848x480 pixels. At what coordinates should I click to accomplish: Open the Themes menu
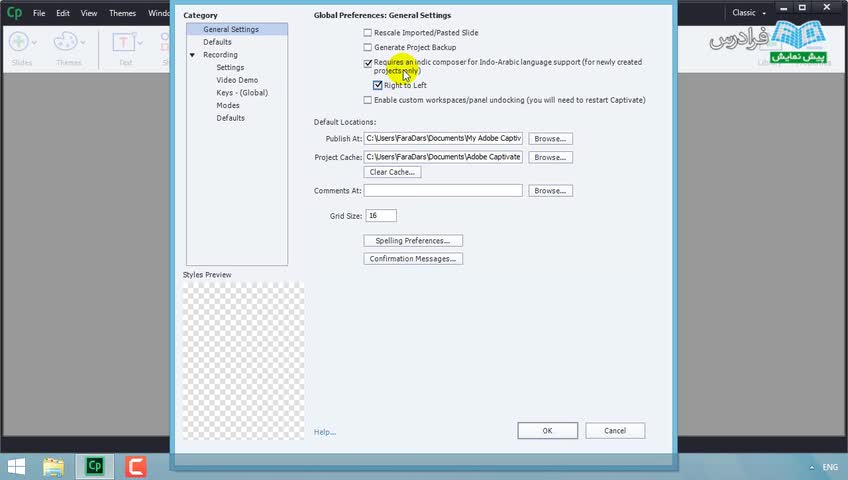tap(122, 13)
